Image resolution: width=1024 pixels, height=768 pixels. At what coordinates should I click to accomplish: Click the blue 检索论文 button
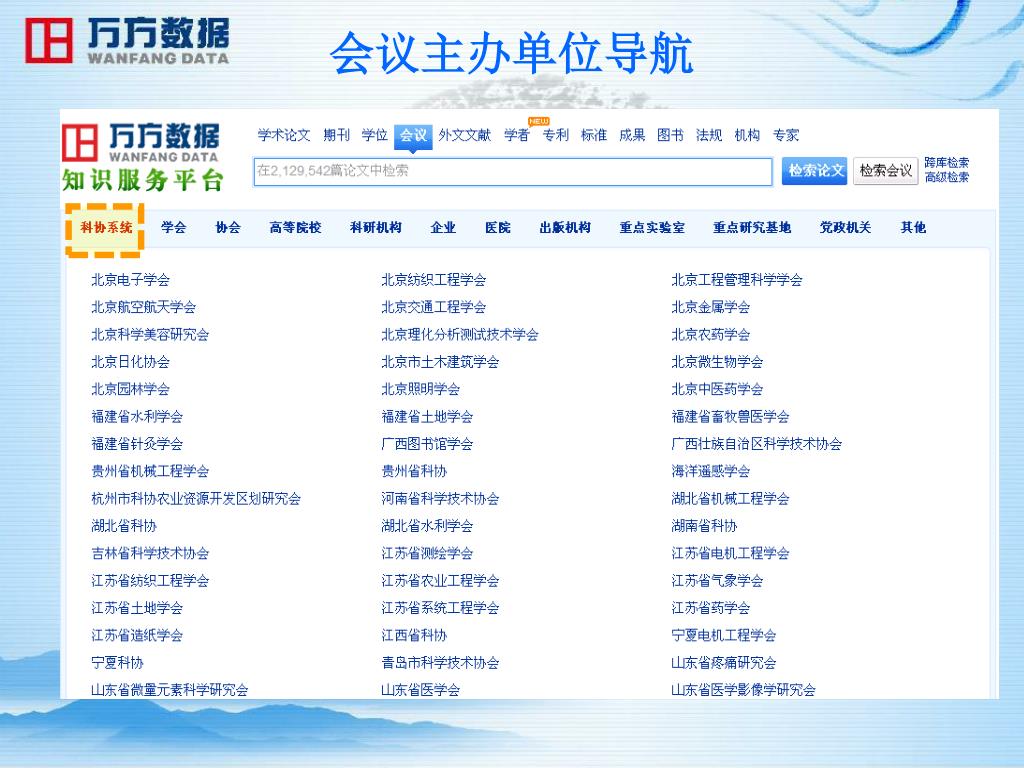pyautogui.click(x=814, y=171)
